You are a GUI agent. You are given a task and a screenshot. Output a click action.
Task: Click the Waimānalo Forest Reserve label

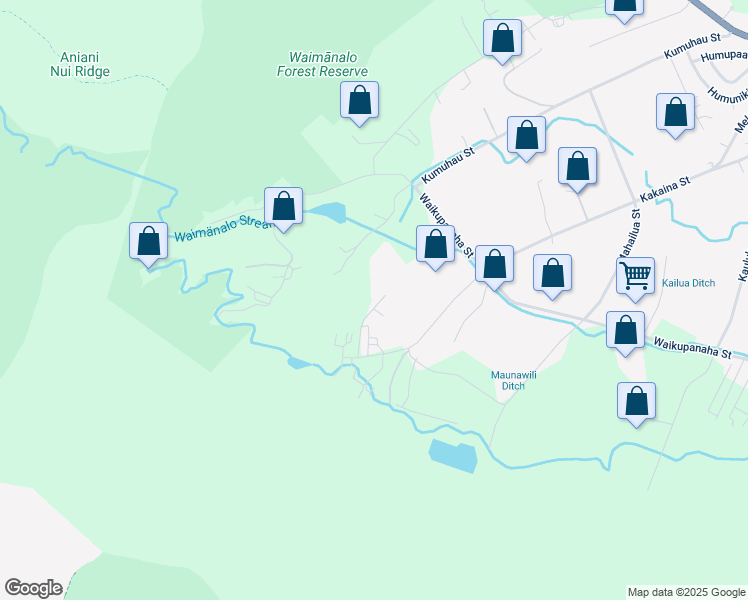[322, 64]
